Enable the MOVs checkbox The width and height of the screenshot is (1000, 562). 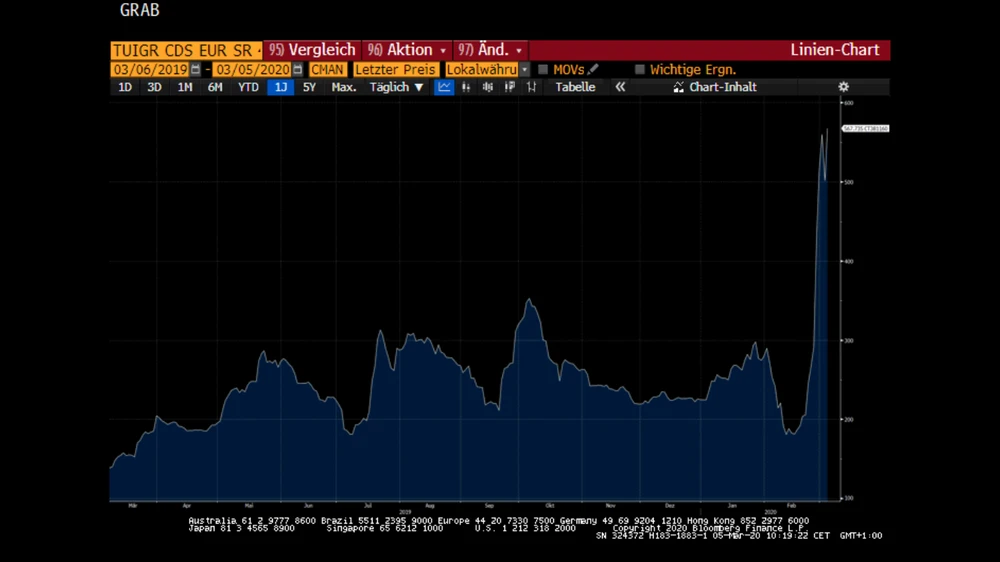click(543, 70)
